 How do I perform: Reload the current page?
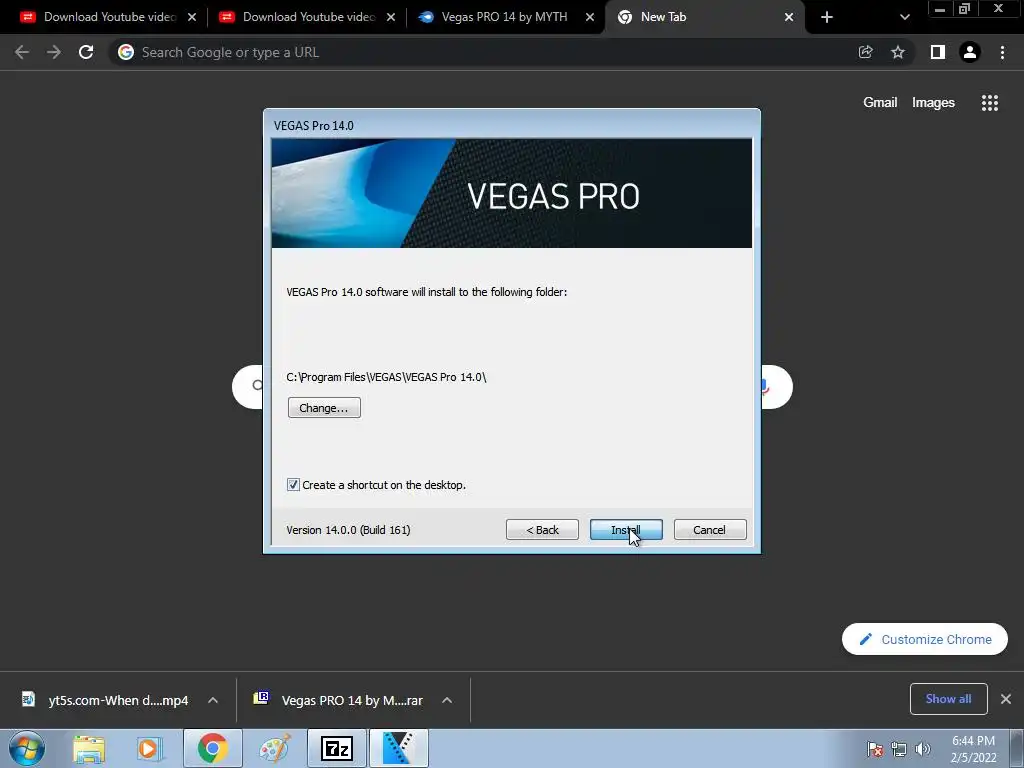coord(86,52)
